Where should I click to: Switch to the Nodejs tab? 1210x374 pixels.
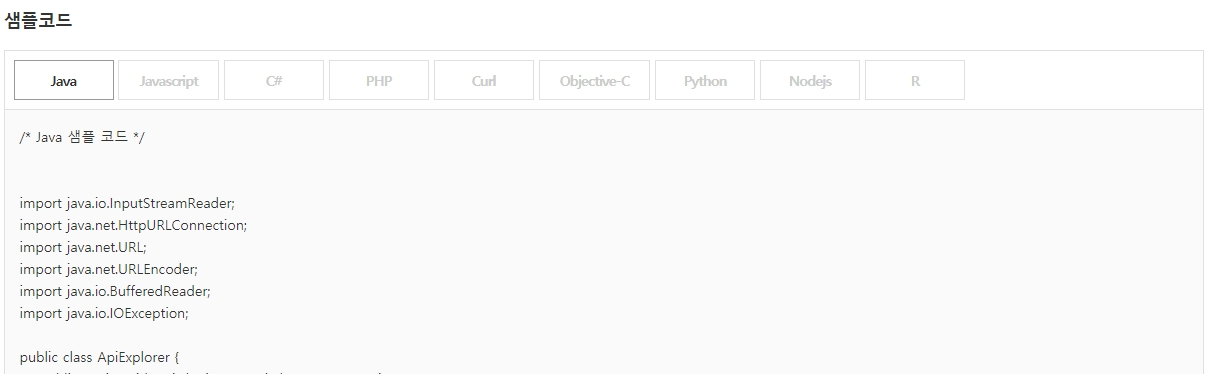coord(810,80)
